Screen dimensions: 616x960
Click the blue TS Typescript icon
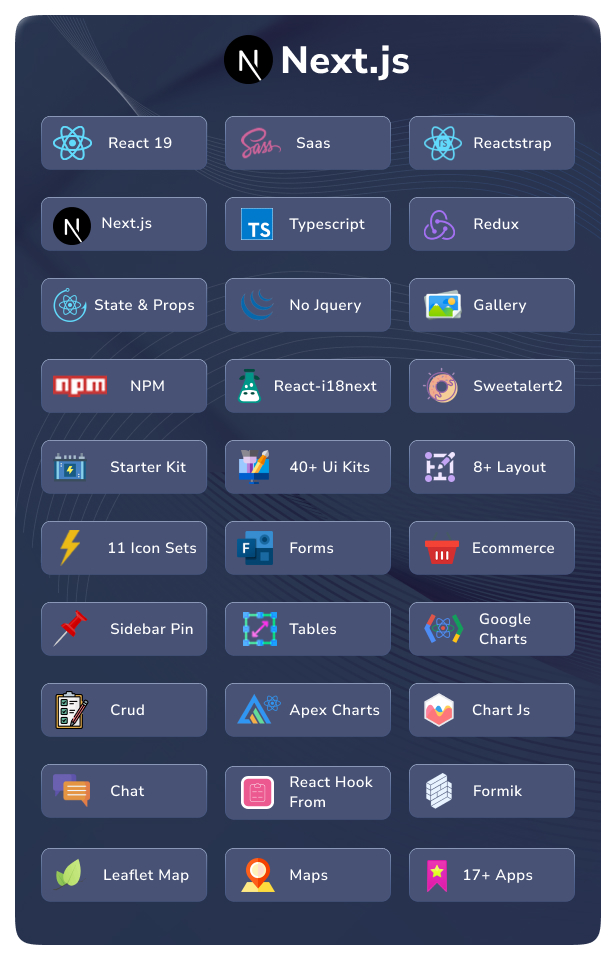[257, 224]
